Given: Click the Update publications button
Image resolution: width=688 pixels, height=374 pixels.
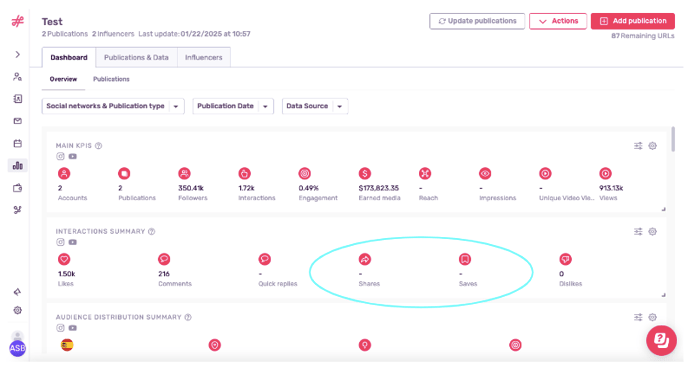Looking at the screenshot, I should 477,21.
